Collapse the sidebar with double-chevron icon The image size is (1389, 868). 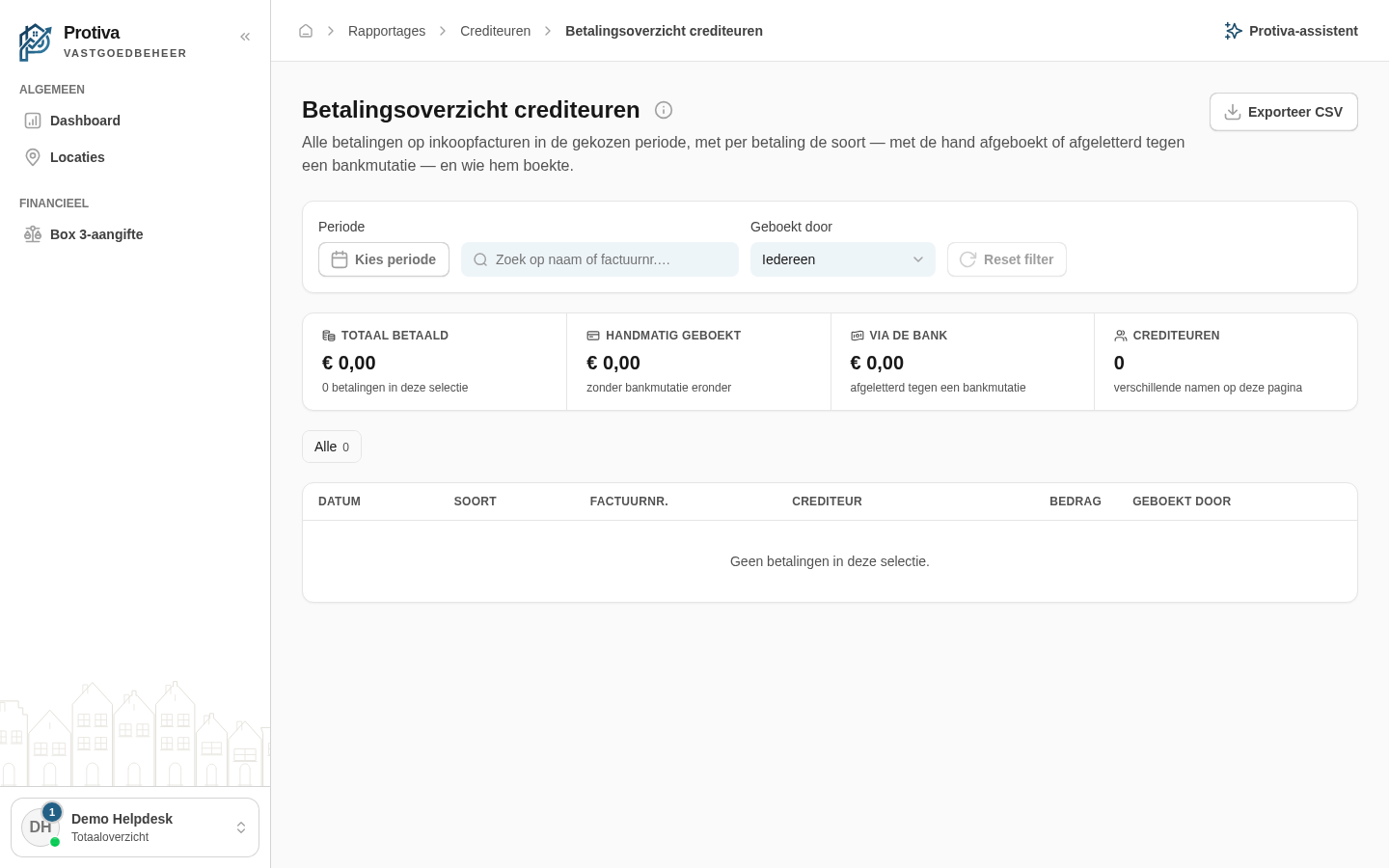click(x=245, y=37)
